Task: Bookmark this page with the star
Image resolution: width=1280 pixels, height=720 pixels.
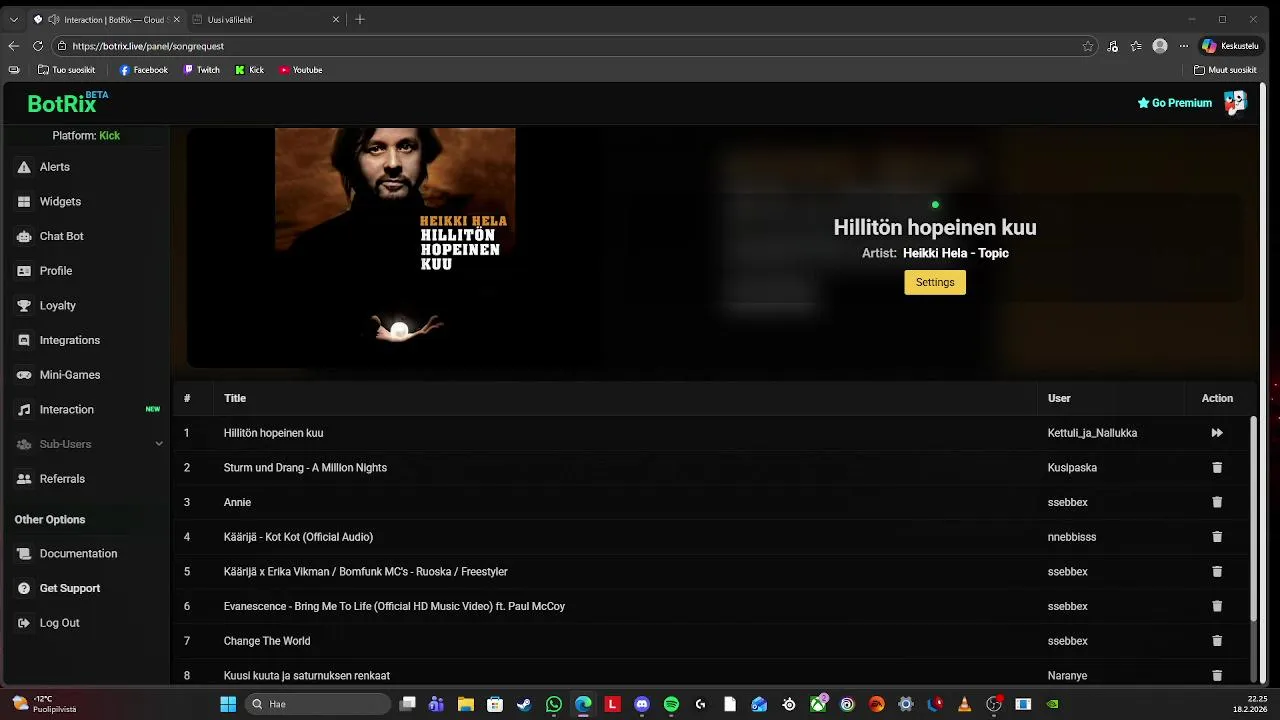Action: pyautogui.click(x=1088, y=46)
